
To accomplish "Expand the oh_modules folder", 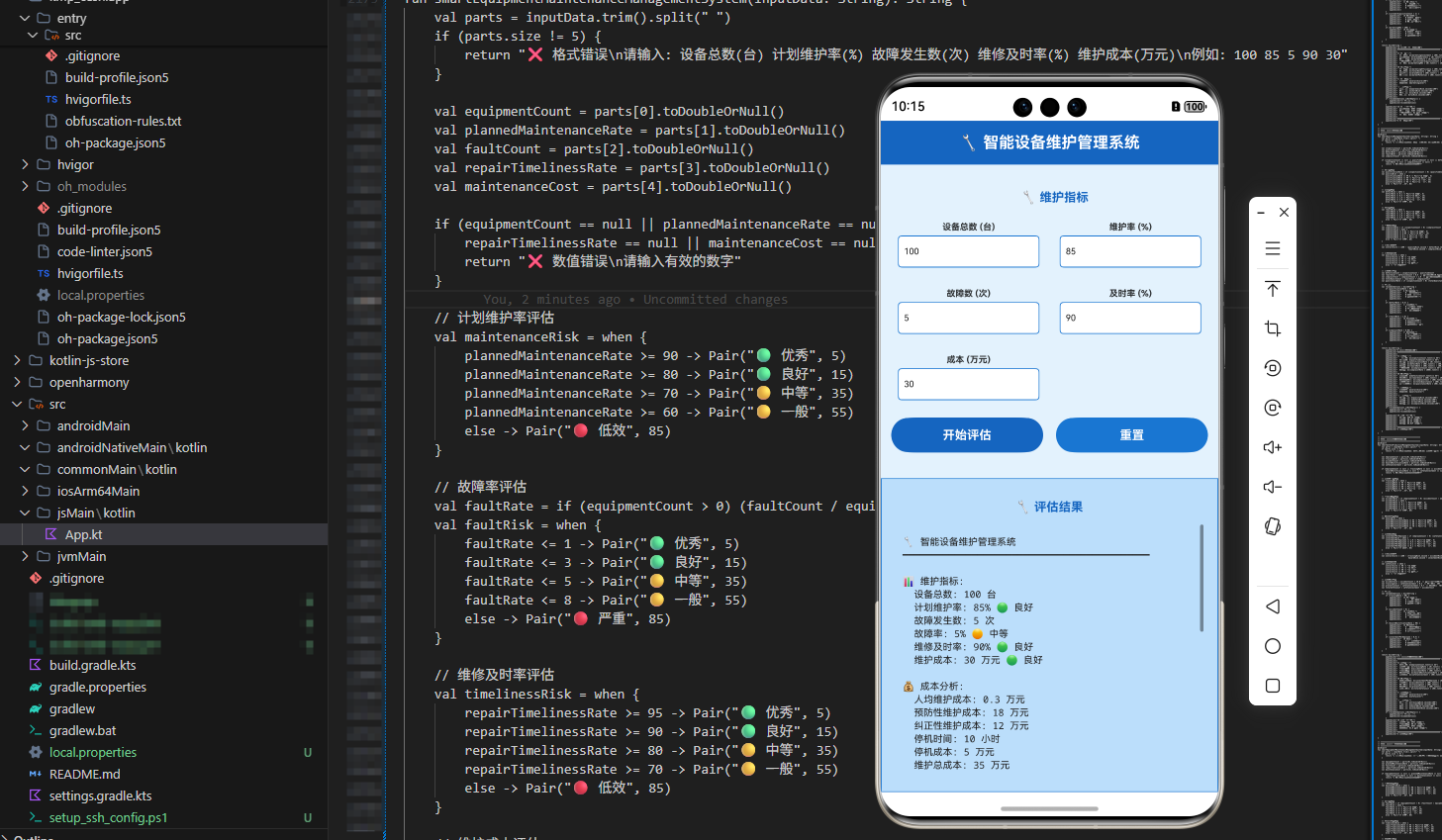I will [x=25, y=186].
